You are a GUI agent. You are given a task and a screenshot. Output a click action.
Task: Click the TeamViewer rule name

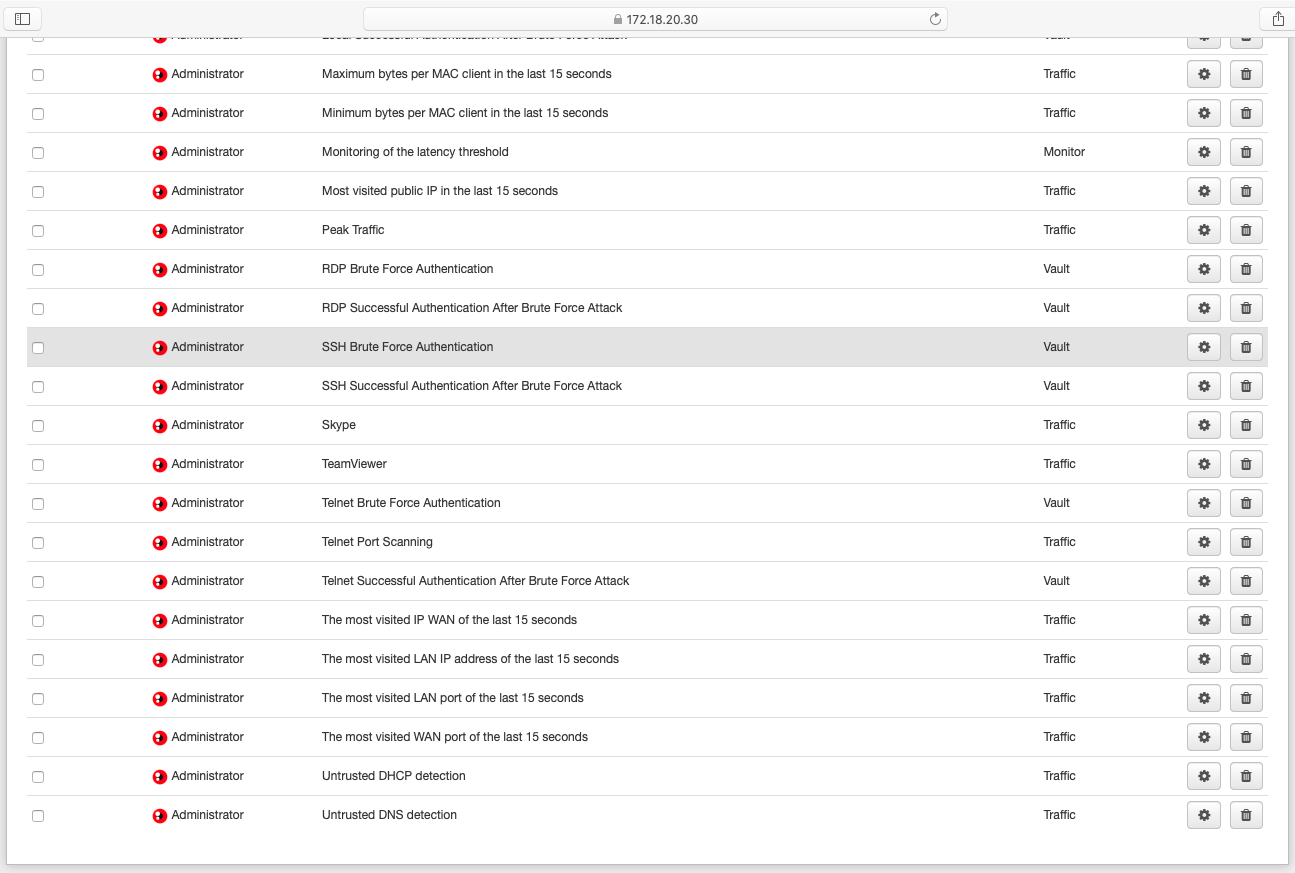pos(354,464)
